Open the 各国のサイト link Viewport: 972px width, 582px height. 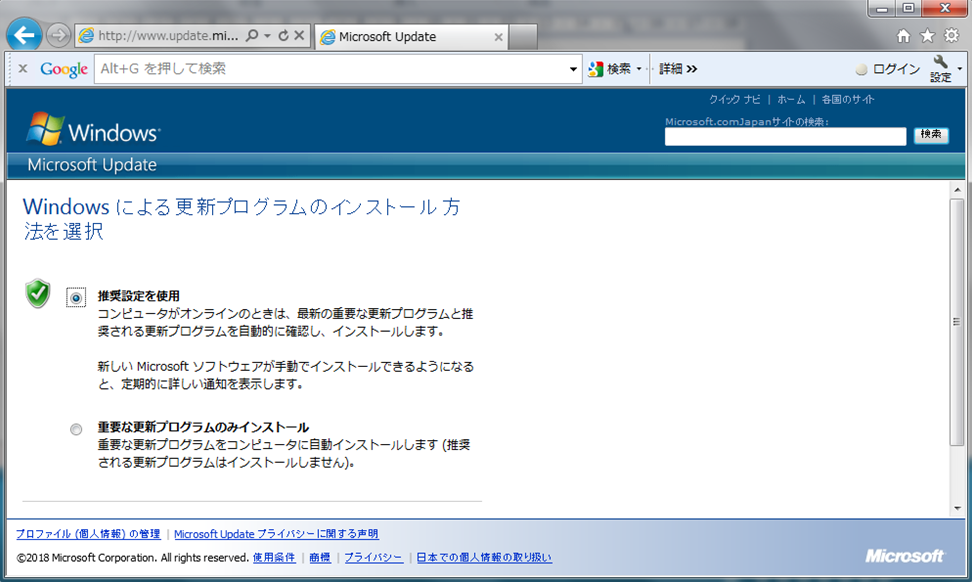[847, 99]
